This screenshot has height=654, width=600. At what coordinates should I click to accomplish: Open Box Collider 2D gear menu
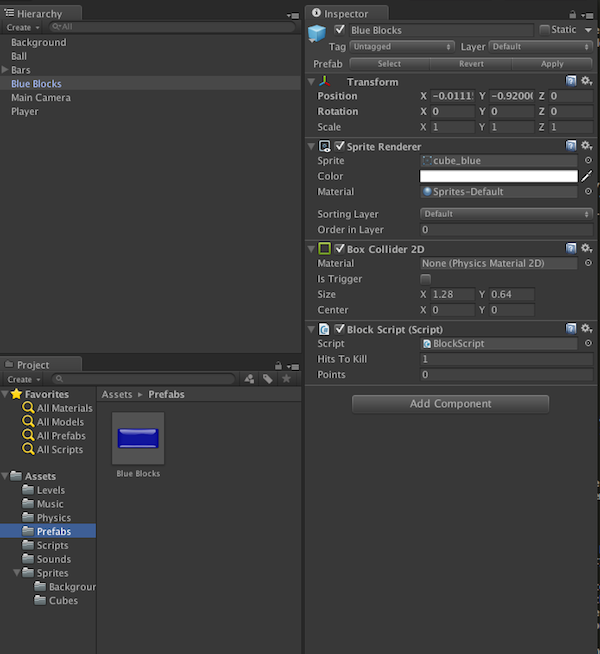coord(587,249)
